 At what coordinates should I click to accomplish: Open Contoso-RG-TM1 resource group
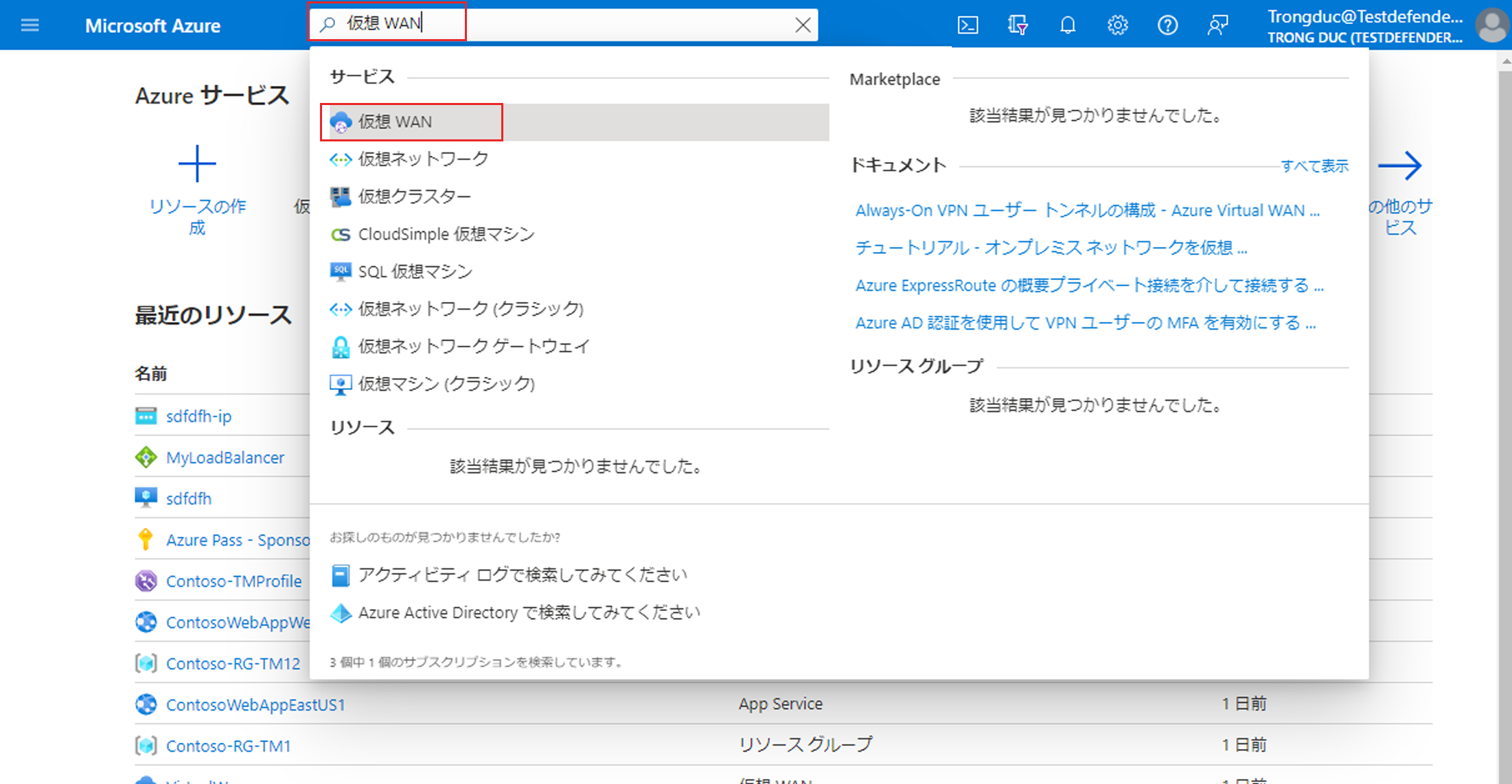click(229, 746)
